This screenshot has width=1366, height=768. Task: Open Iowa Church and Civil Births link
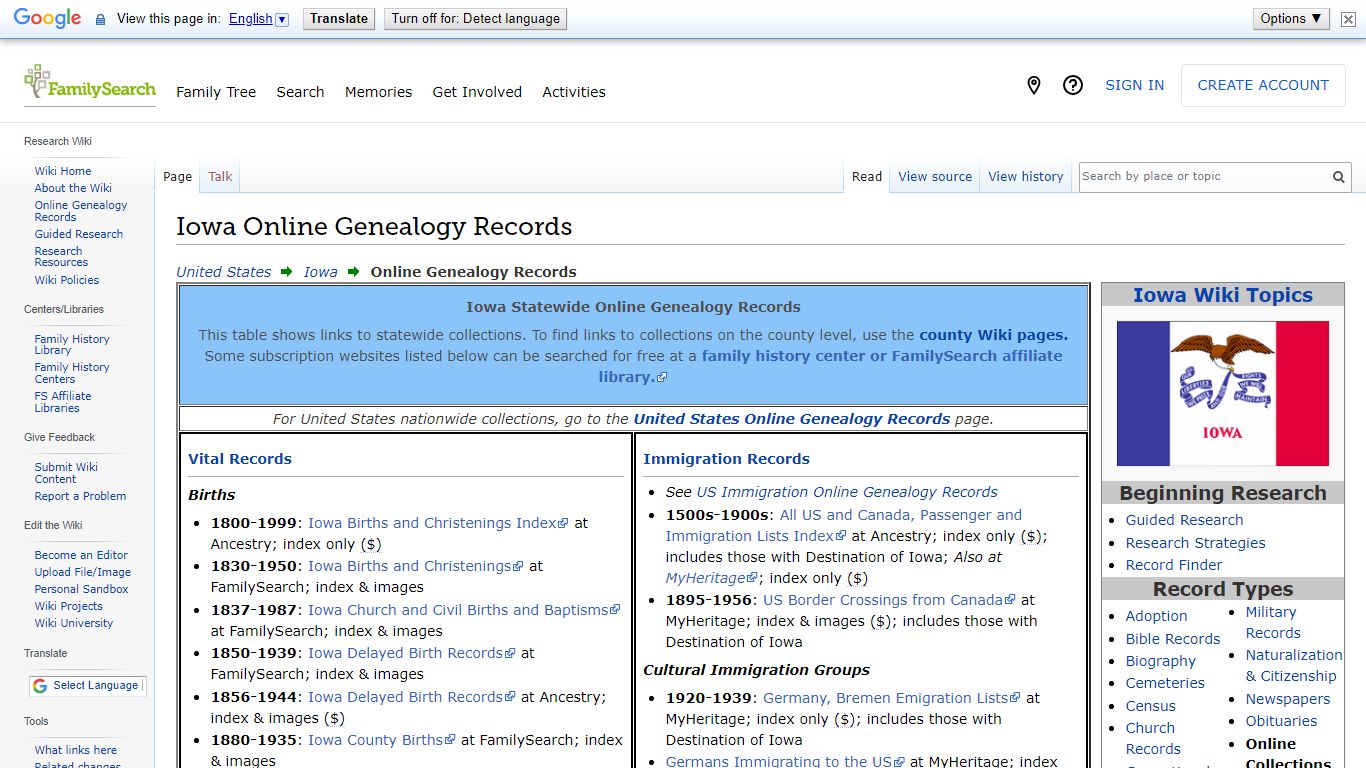[464, 610]
